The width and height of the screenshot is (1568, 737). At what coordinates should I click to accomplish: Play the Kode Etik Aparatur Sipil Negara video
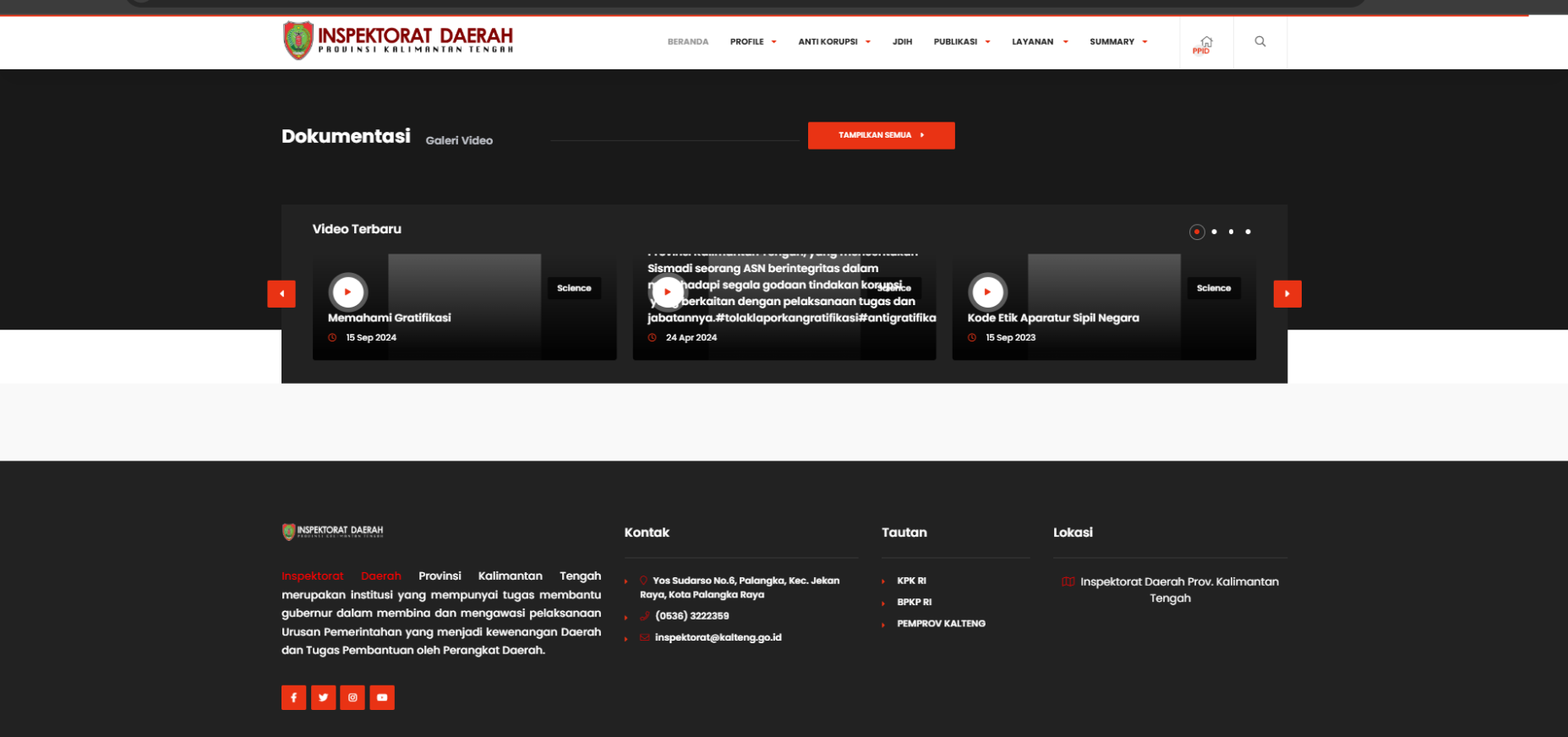(x=987, y=292)
